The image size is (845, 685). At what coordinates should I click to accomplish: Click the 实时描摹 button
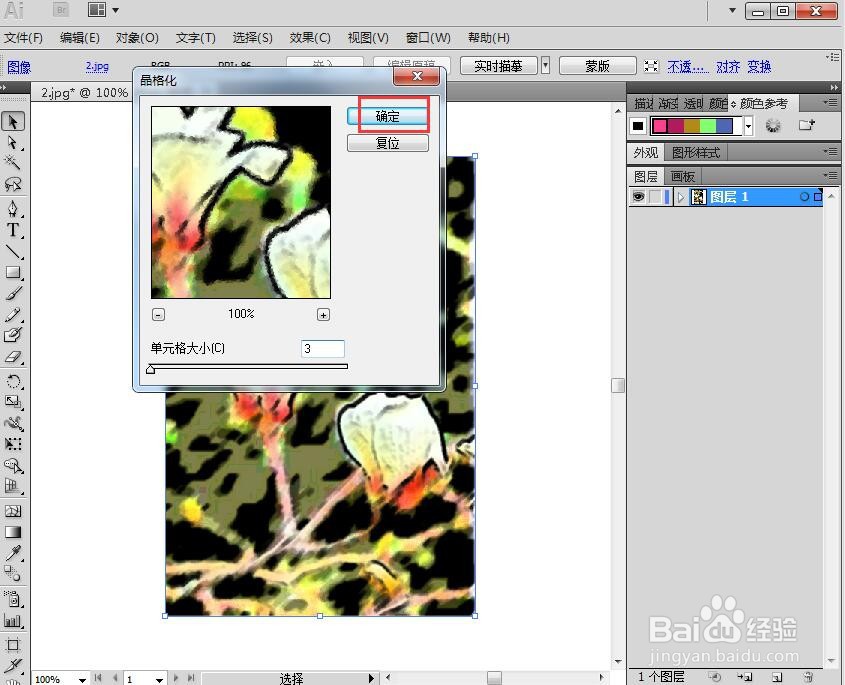point(498,66)
